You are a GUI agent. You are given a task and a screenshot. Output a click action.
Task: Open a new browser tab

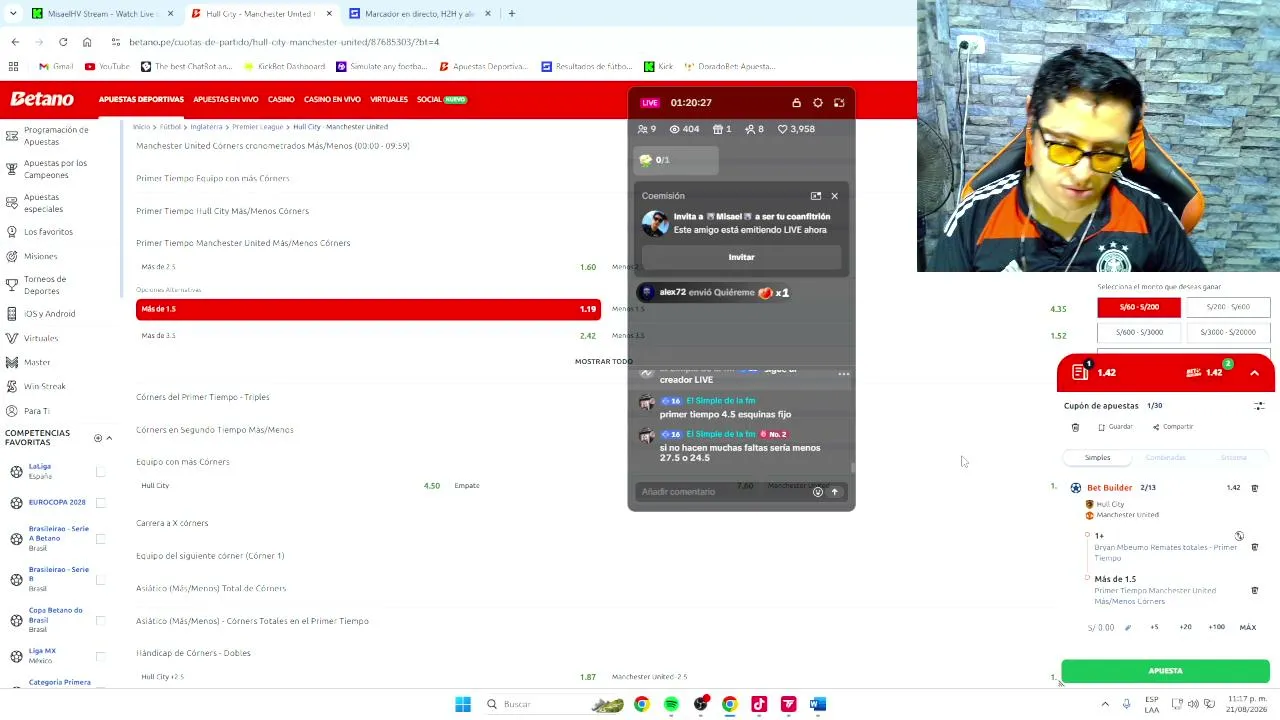(511, 14)
